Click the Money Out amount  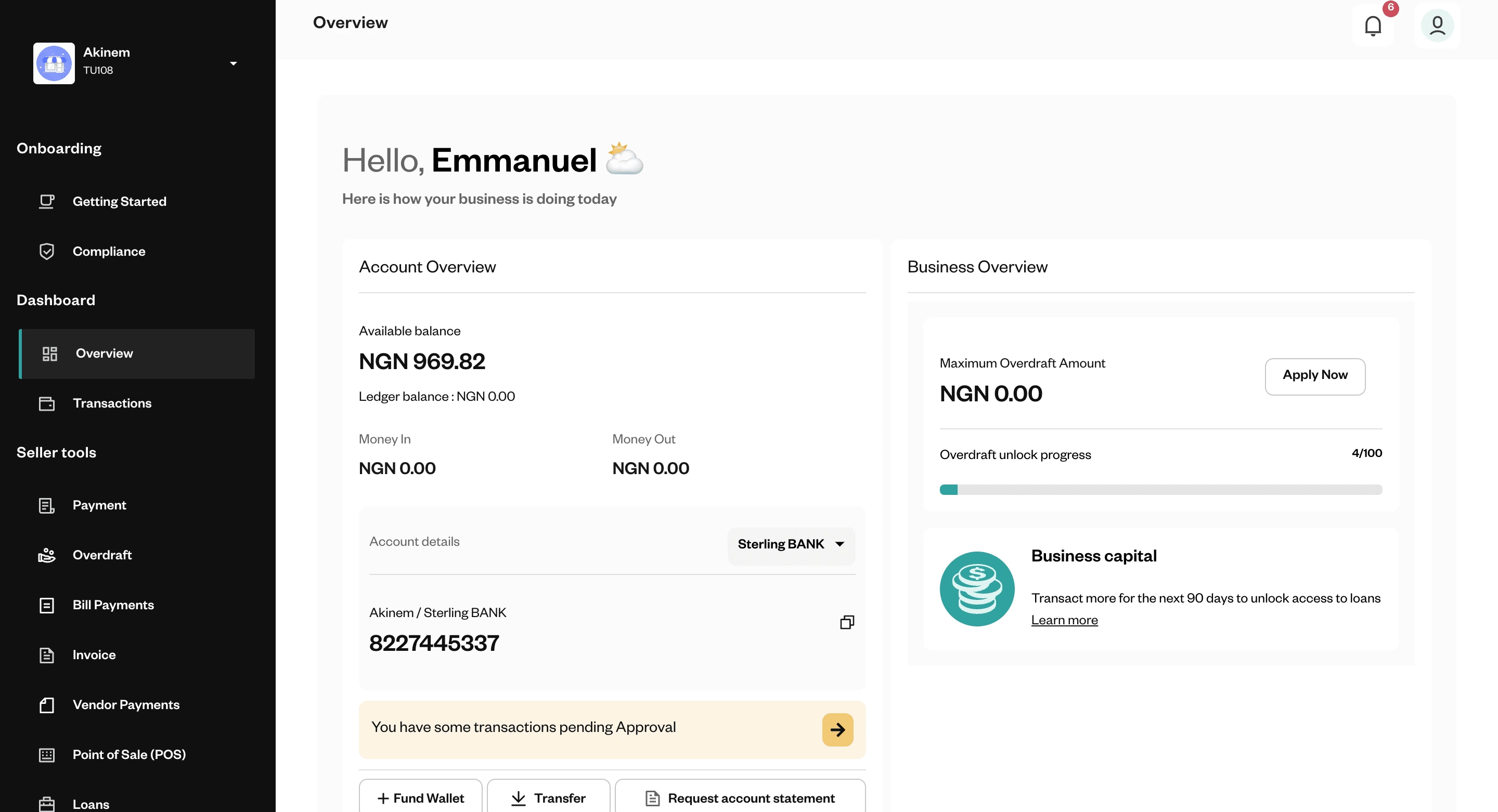click(650, 468)
